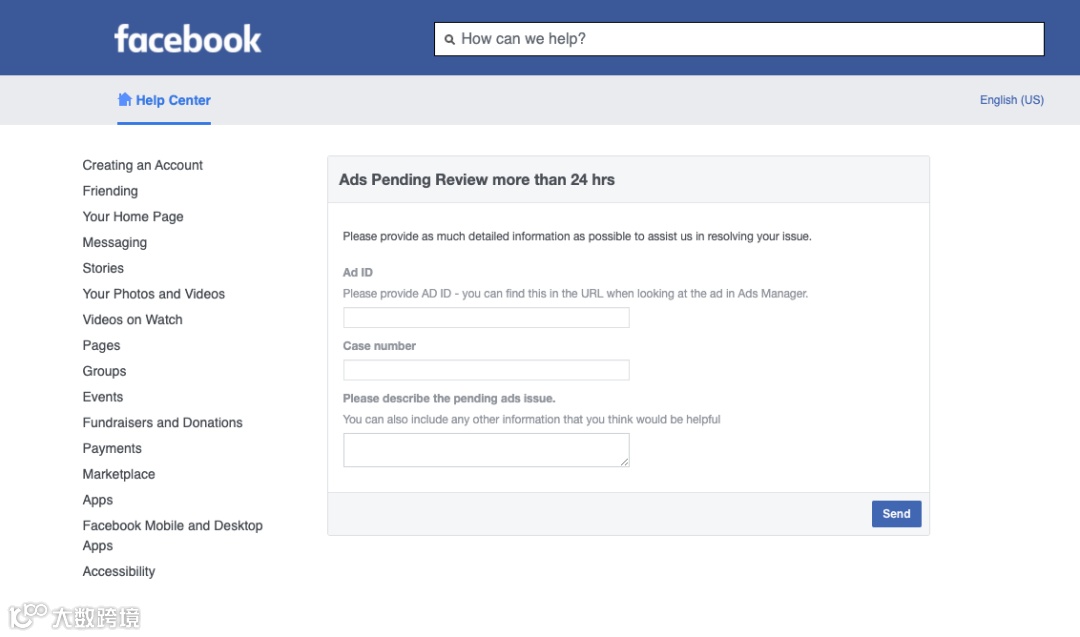This screenshot has height=637, width=1080.
Task: Open Videos on Watch topic
Action: tap(132, 320)
